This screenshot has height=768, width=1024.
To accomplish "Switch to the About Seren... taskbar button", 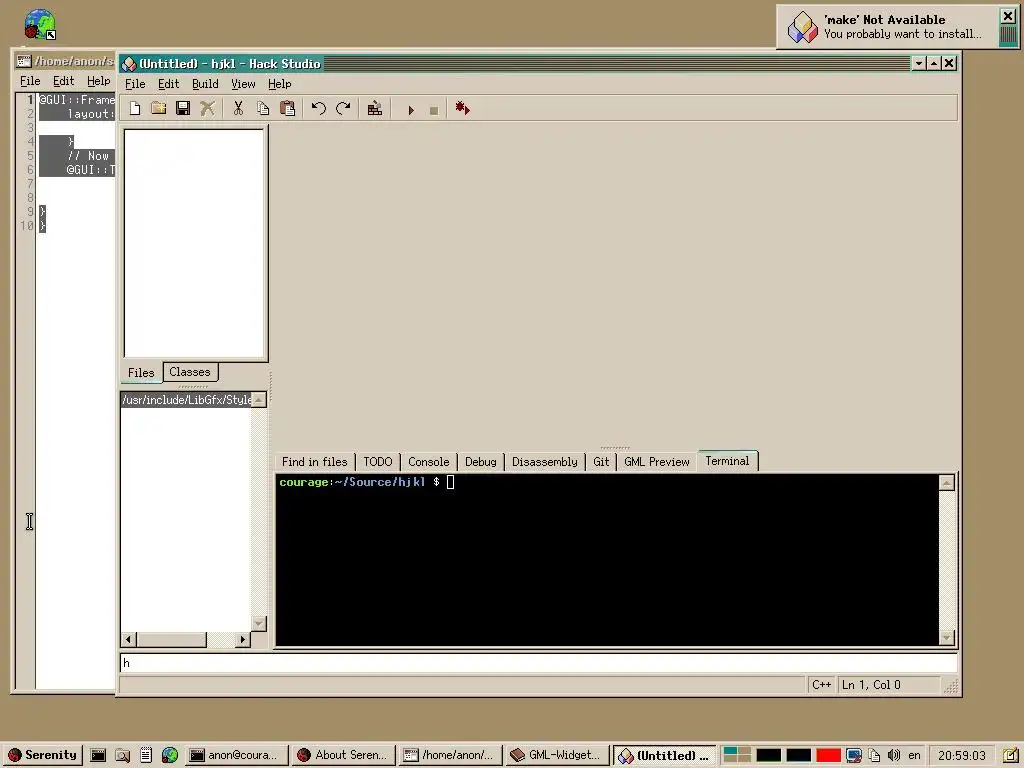I will coord(344,755).
